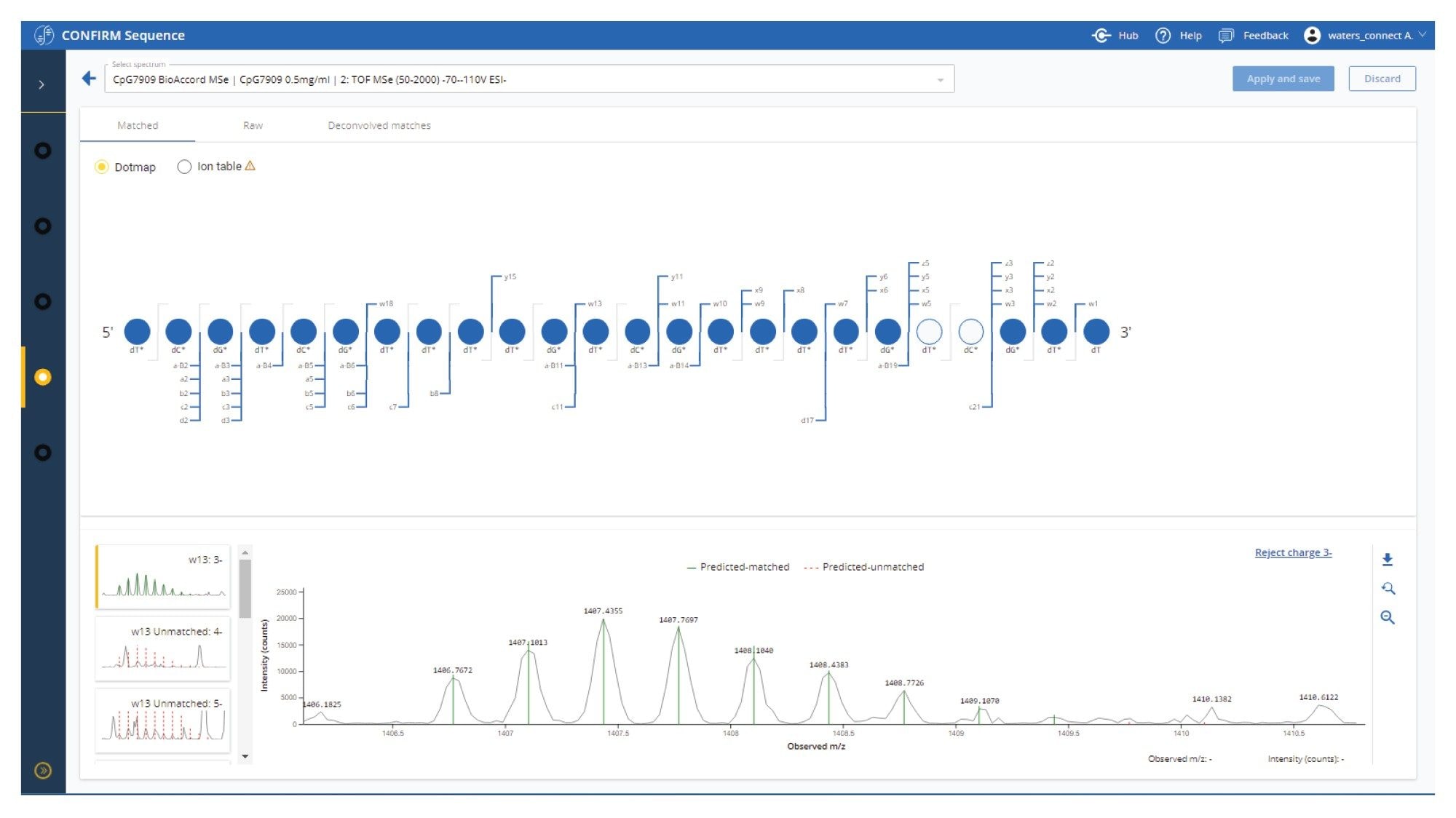Viewport: 1456px width, 818px height.
Task: Select the Ion table radio button
Action: [x=184, y=167]
